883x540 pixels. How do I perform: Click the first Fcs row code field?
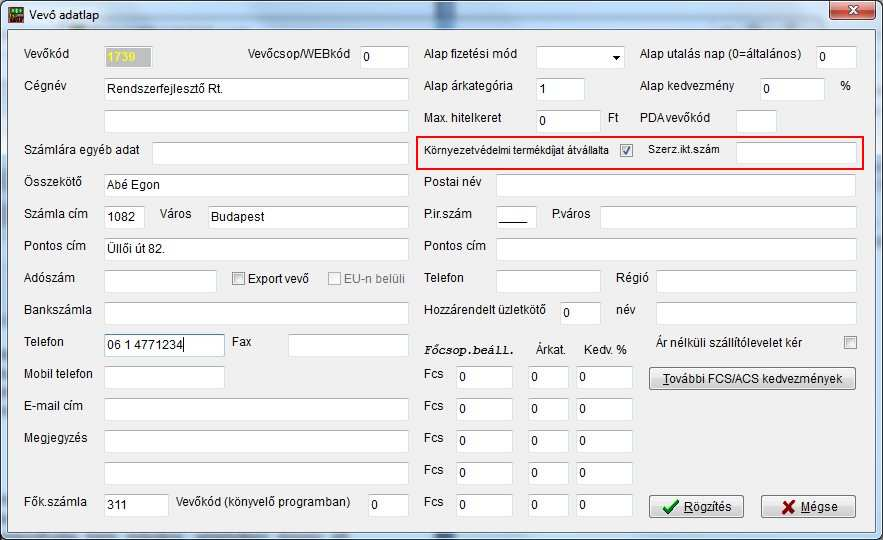point(485,377)
